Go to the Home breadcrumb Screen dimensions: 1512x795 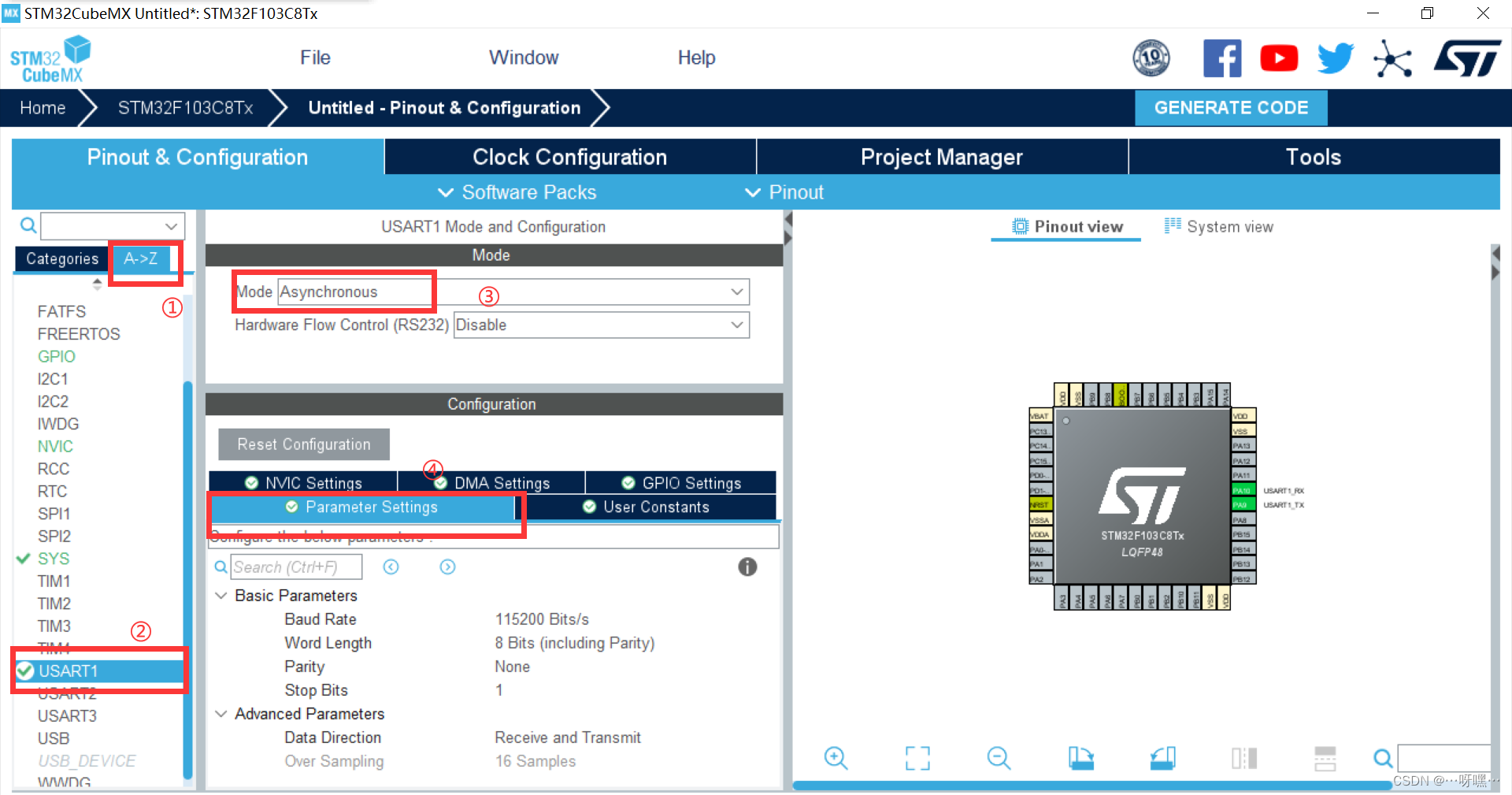43,108
